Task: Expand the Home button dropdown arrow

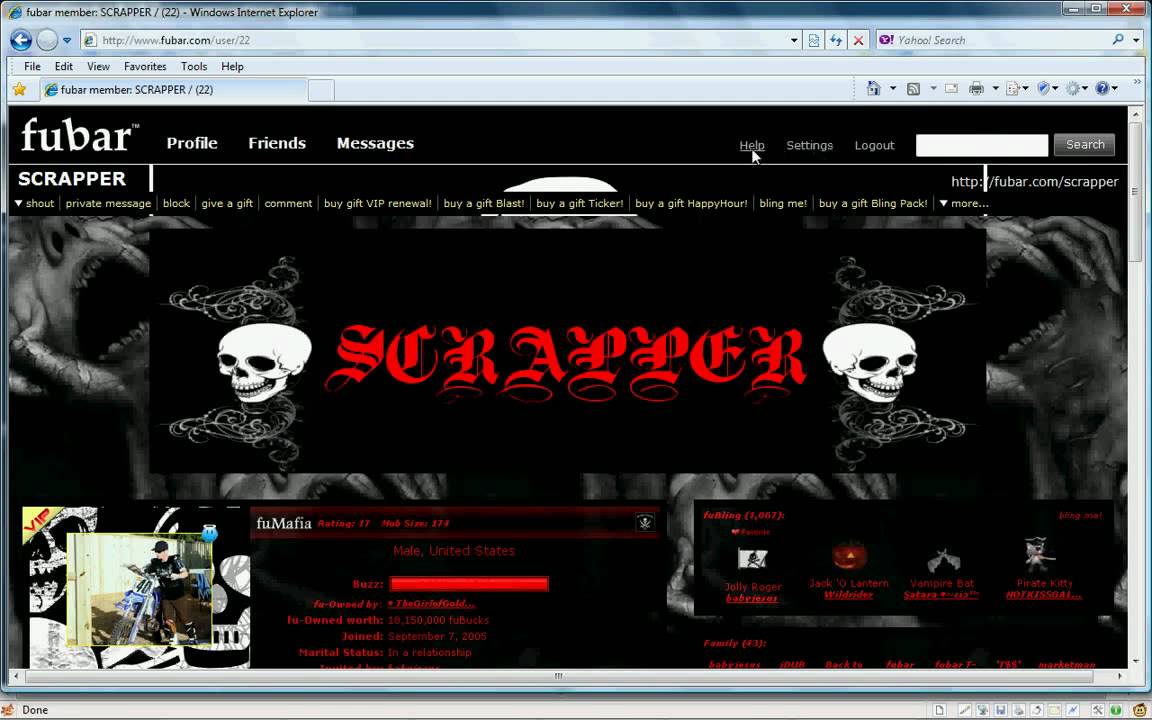Action: [893, 89]
